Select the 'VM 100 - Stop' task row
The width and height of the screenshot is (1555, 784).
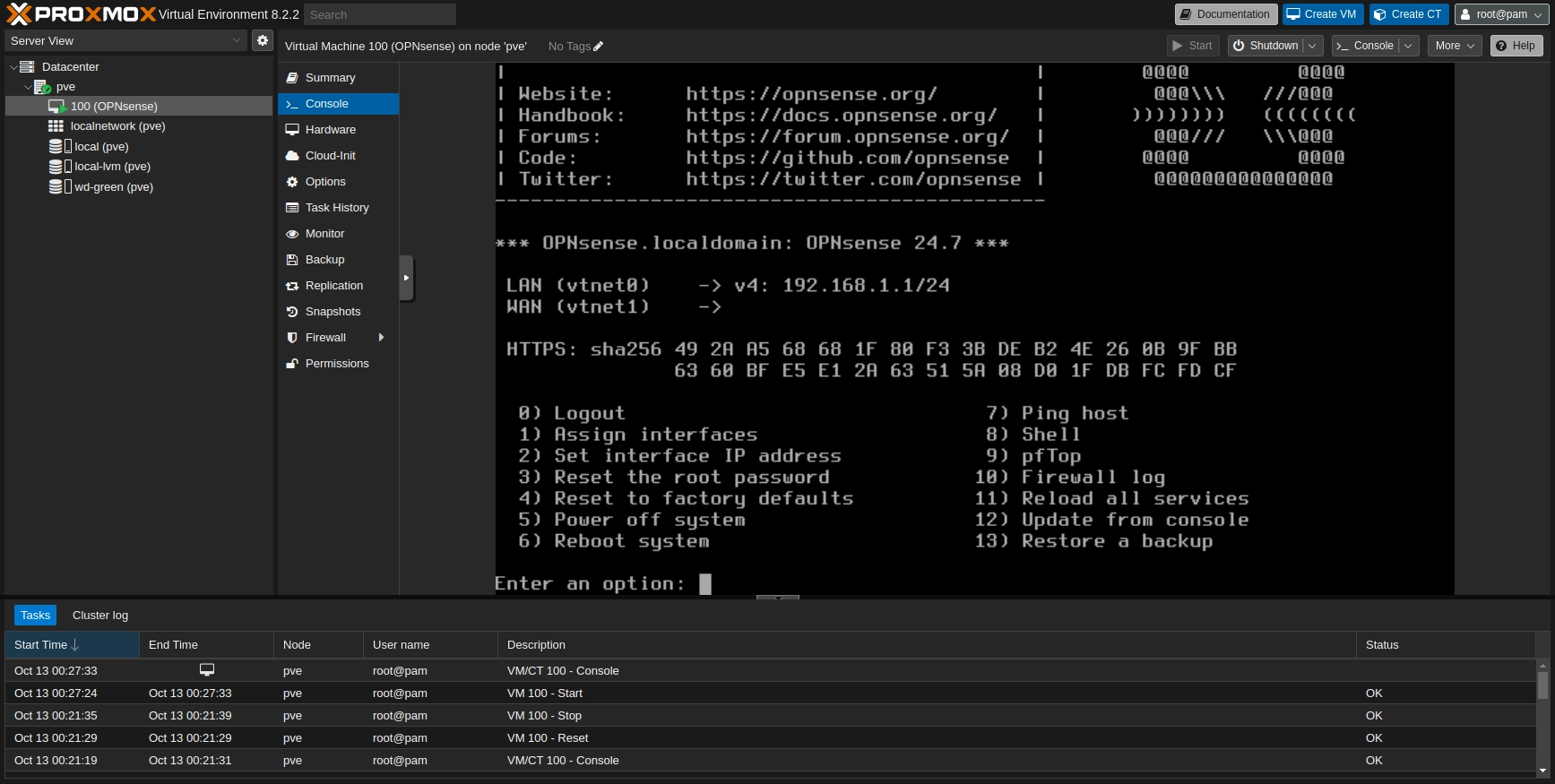pos(771,716)
